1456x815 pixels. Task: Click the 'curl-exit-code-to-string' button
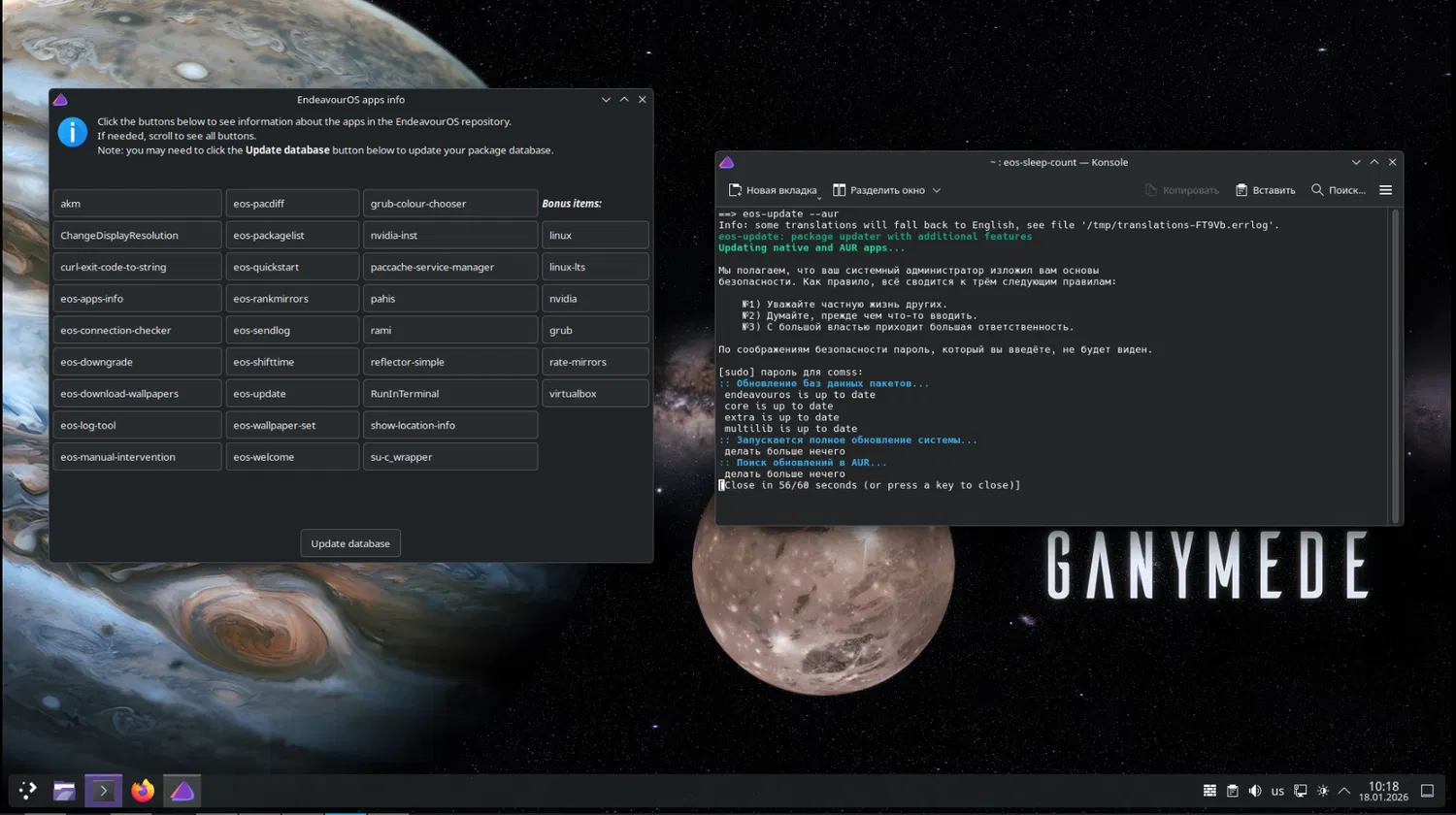(x=138, y=267)
